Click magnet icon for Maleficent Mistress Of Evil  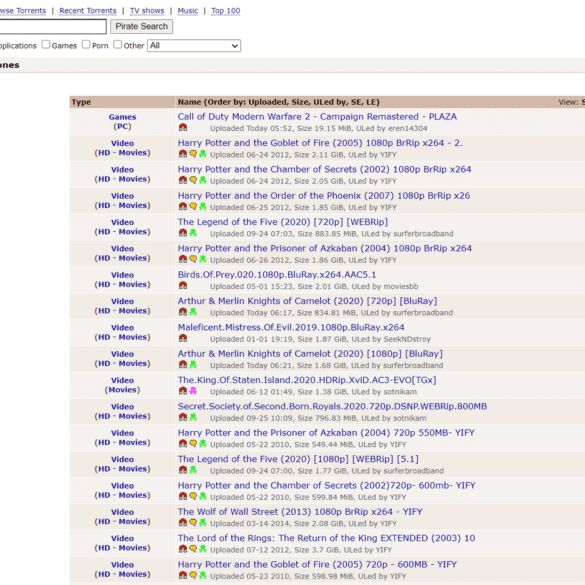pos(183,338)
